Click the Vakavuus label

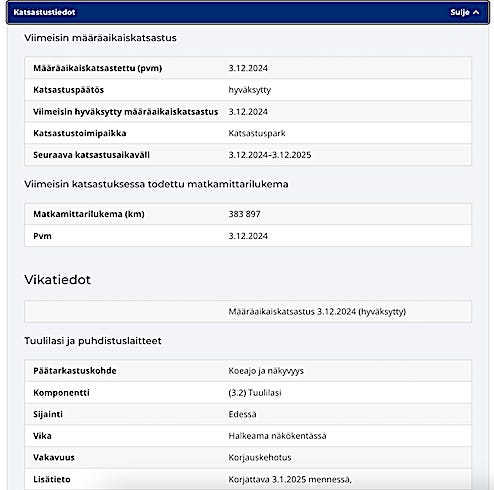[x=54, y=457]
